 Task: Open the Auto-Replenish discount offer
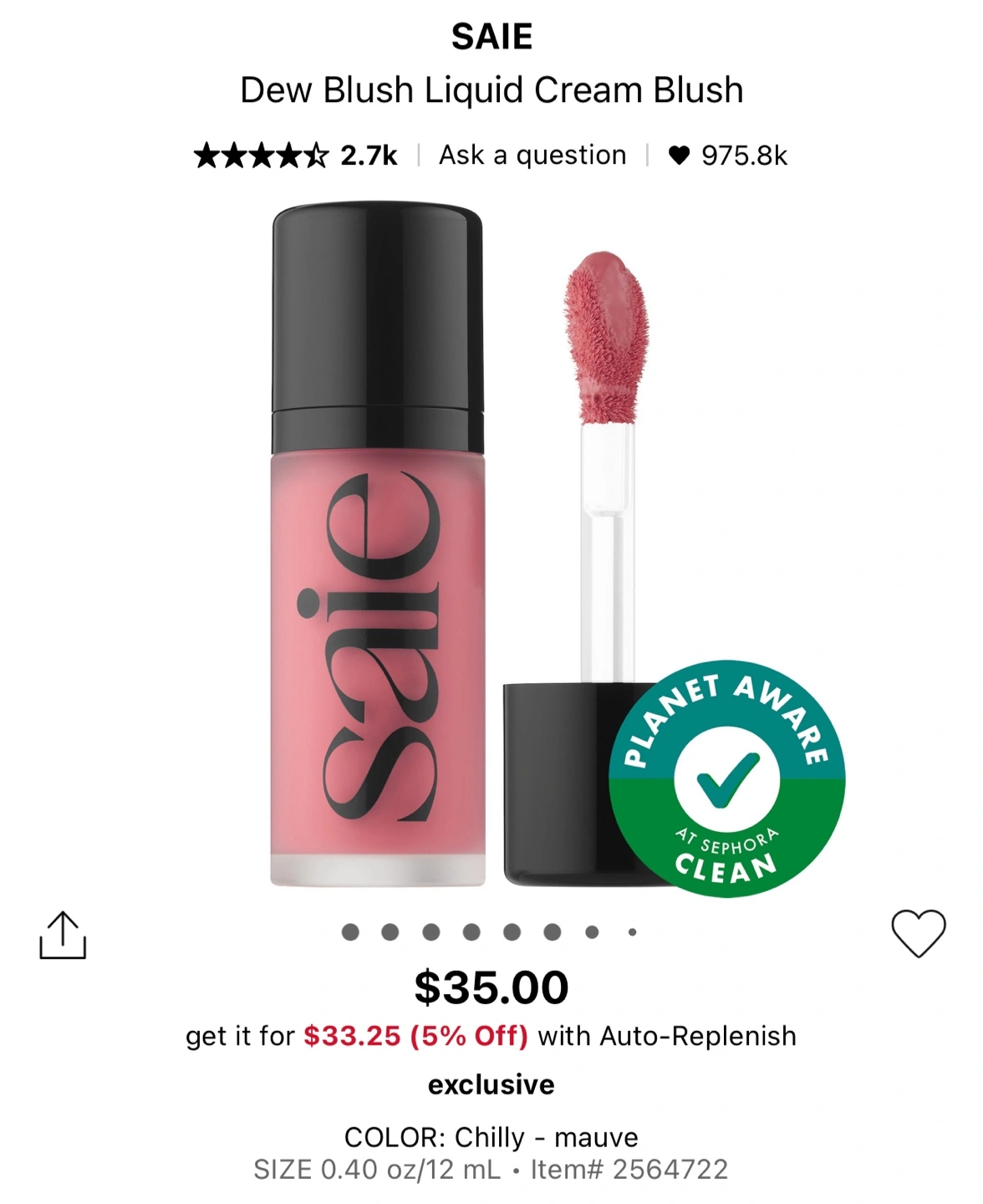[x=491, y=1036]
